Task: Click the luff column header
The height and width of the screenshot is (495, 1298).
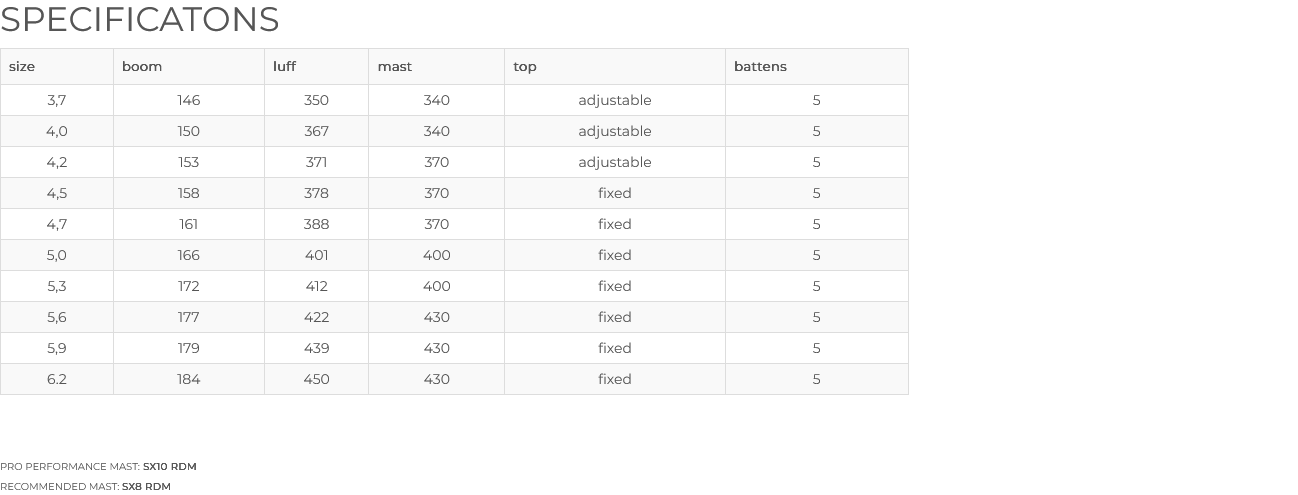Action: click(316, 66)
